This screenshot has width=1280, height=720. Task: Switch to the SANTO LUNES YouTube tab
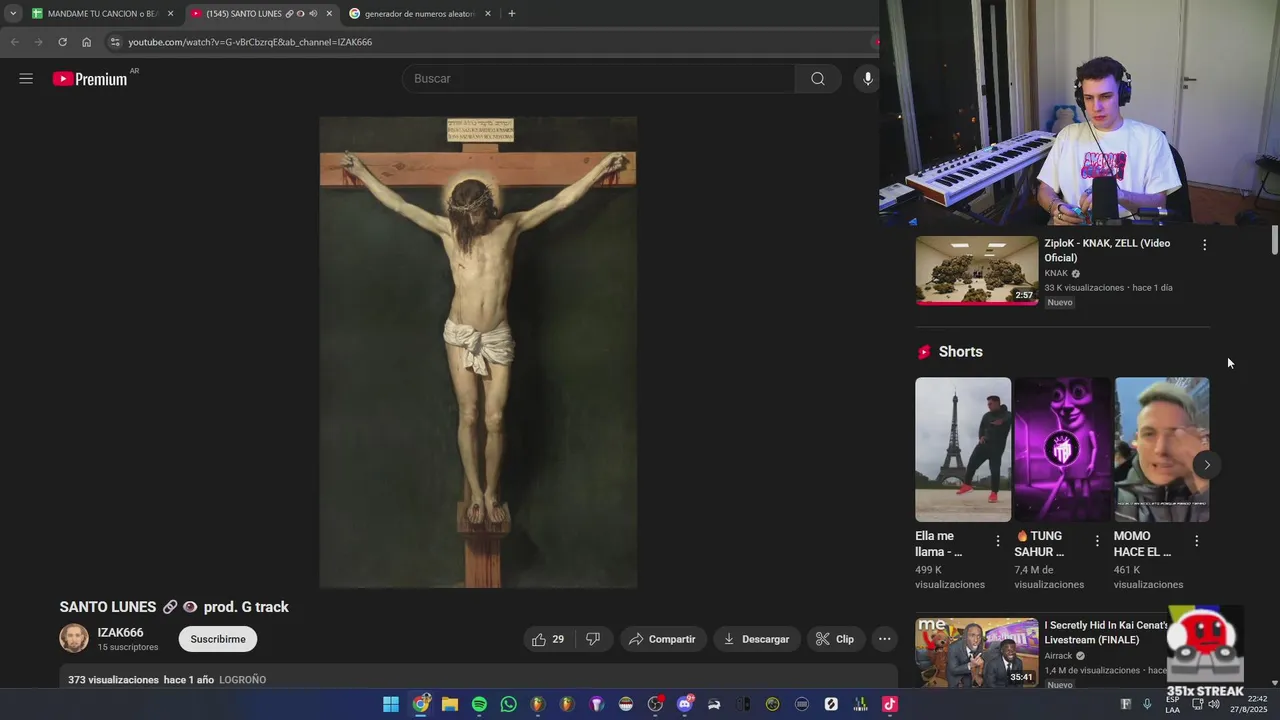click(262, 14)
